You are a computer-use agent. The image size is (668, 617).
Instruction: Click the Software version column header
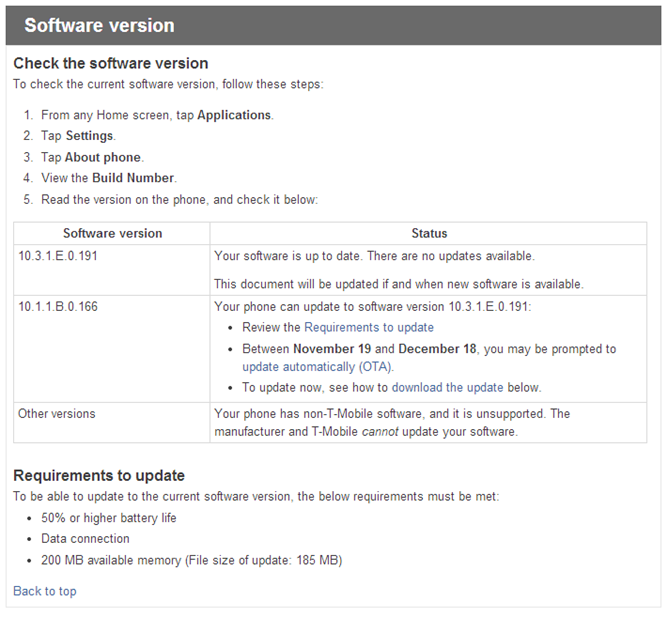pyautogui.click(x=112, y=233)
